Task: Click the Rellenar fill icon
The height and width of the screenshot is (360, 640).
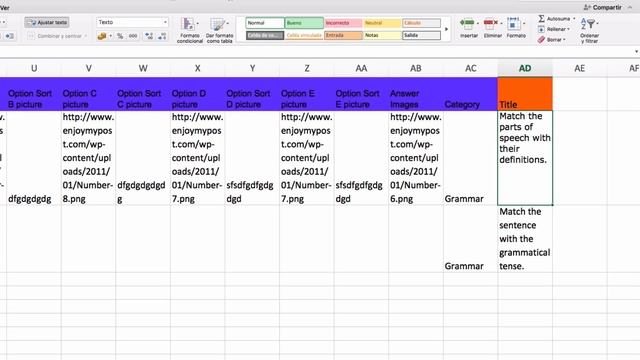Action: tap(541, 29)
